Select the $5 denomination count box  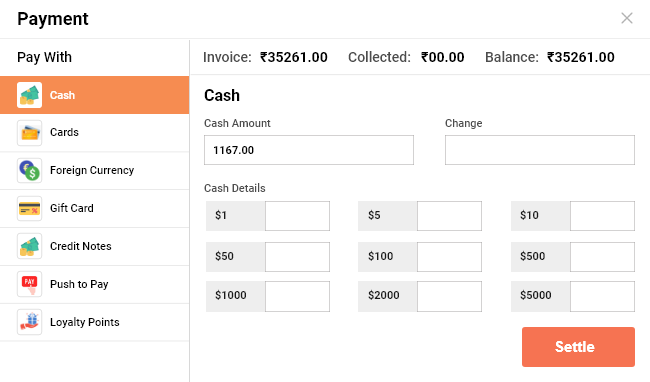tap(449, 216)
